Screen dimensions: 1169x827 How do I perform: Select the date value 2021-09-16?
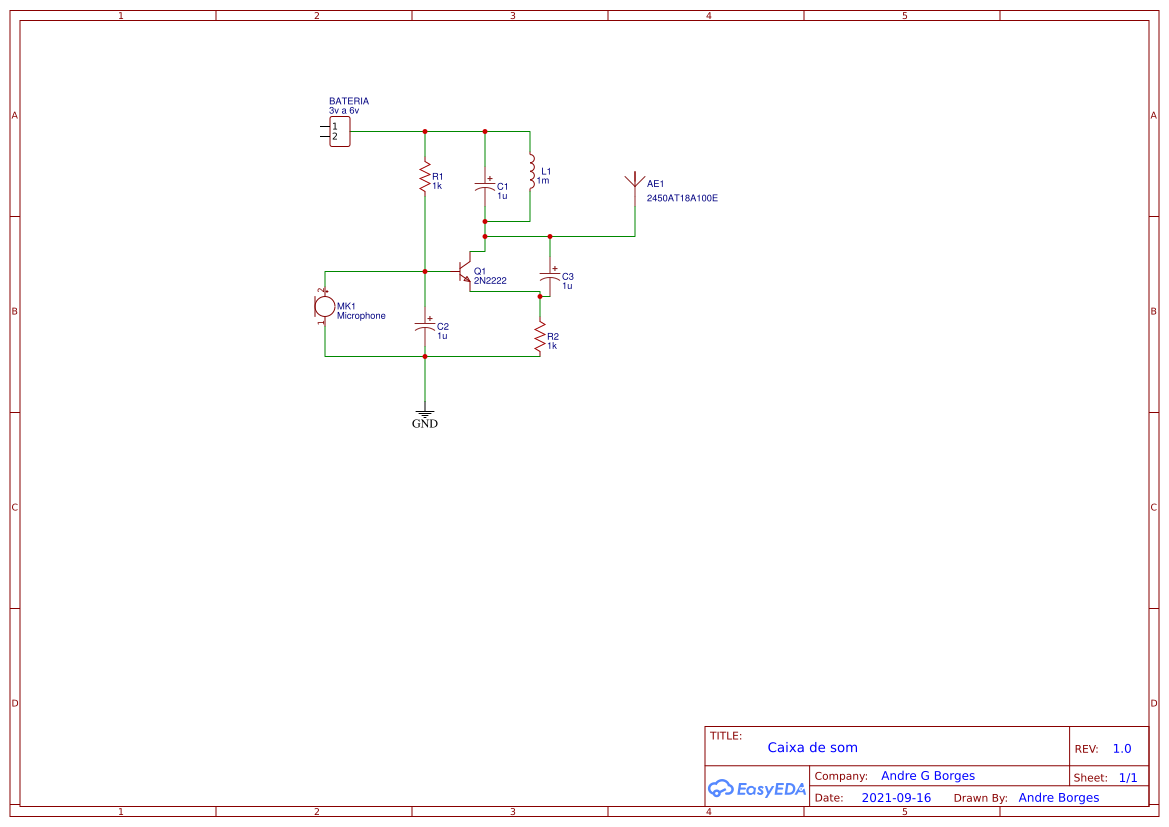pyautogui.click(x=896, y=798)
